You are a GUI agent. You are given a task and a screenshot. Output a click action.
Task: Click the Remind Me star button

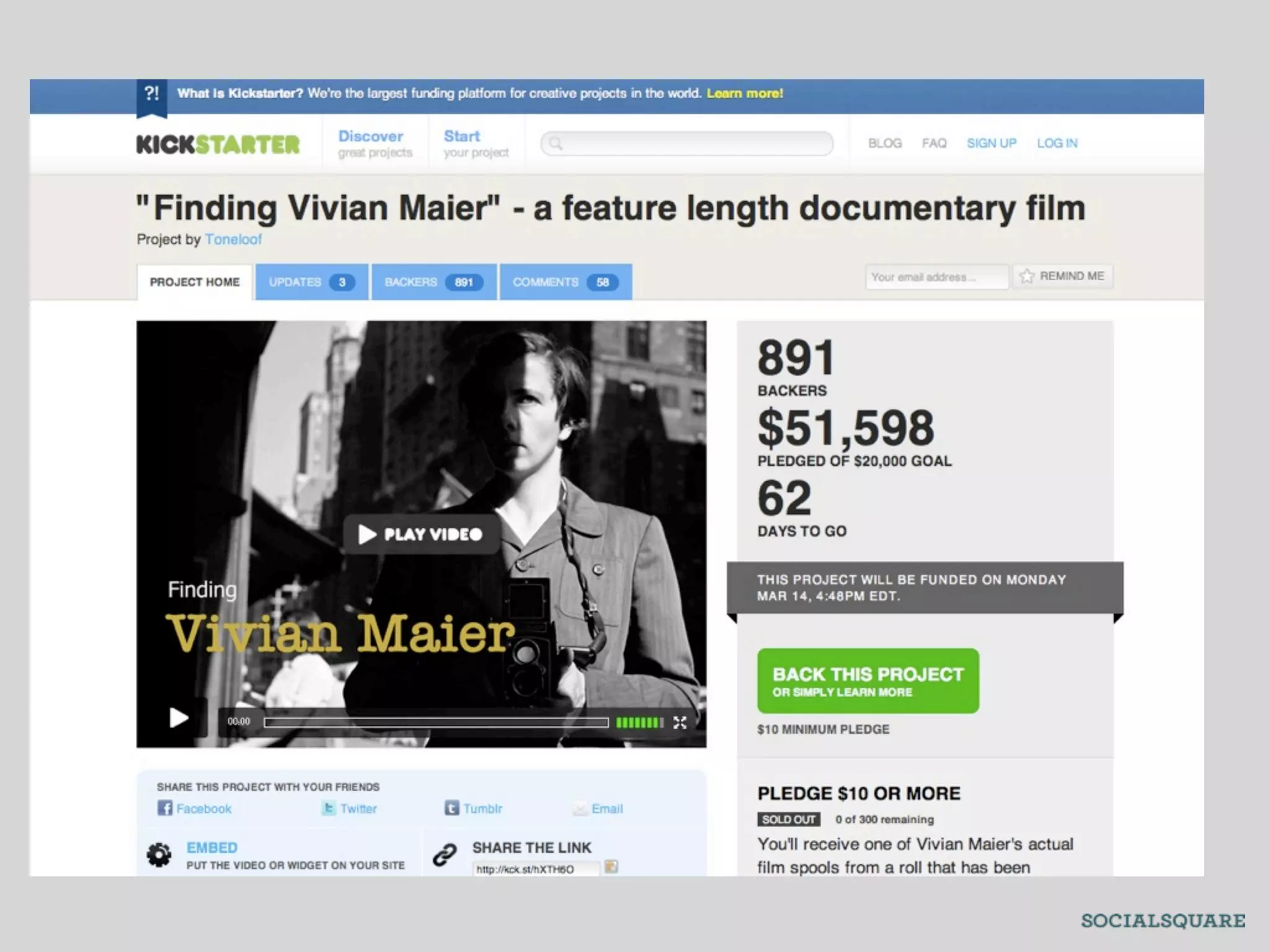1062,276
